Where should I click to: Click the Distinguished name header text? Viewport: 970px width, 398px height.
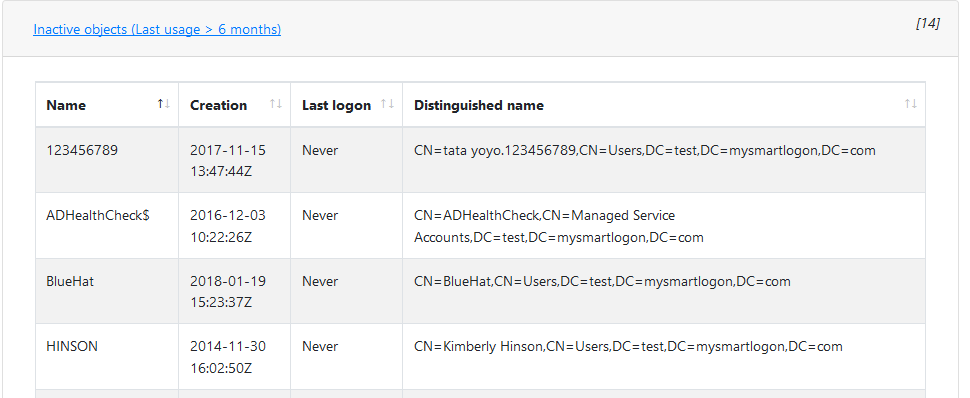(479, 105)
